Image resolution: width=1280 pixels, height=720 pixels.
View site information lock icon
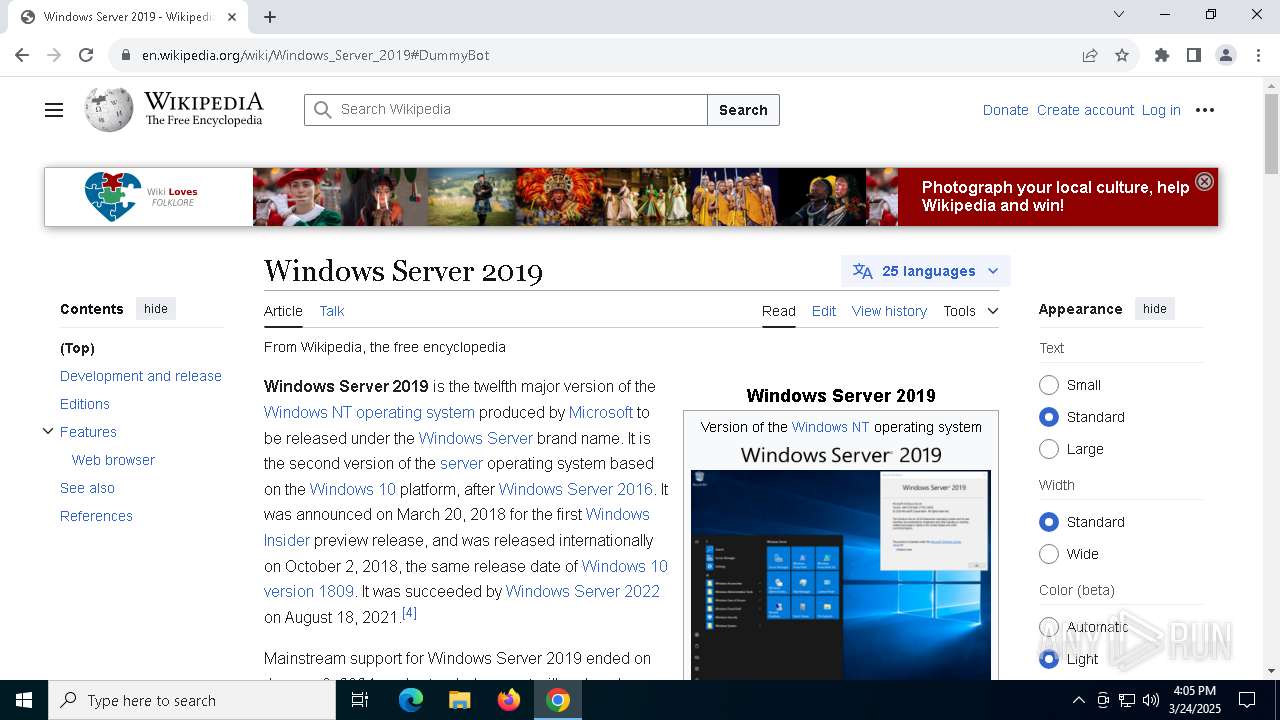coord(125,55)
